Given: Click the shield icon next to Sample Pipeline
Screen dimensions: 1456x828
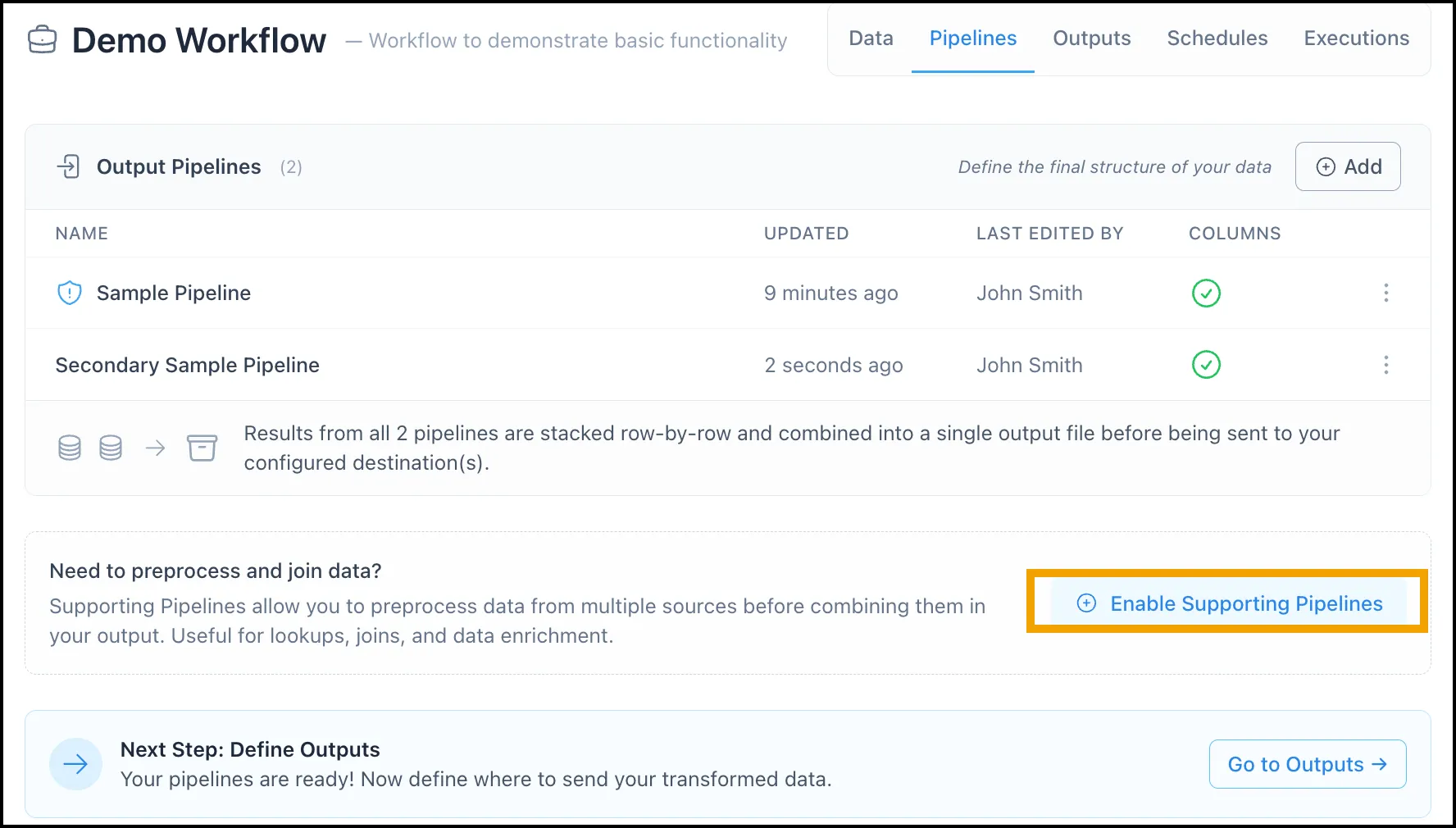Looking at the screenshot, I should [x=70, y=293].
